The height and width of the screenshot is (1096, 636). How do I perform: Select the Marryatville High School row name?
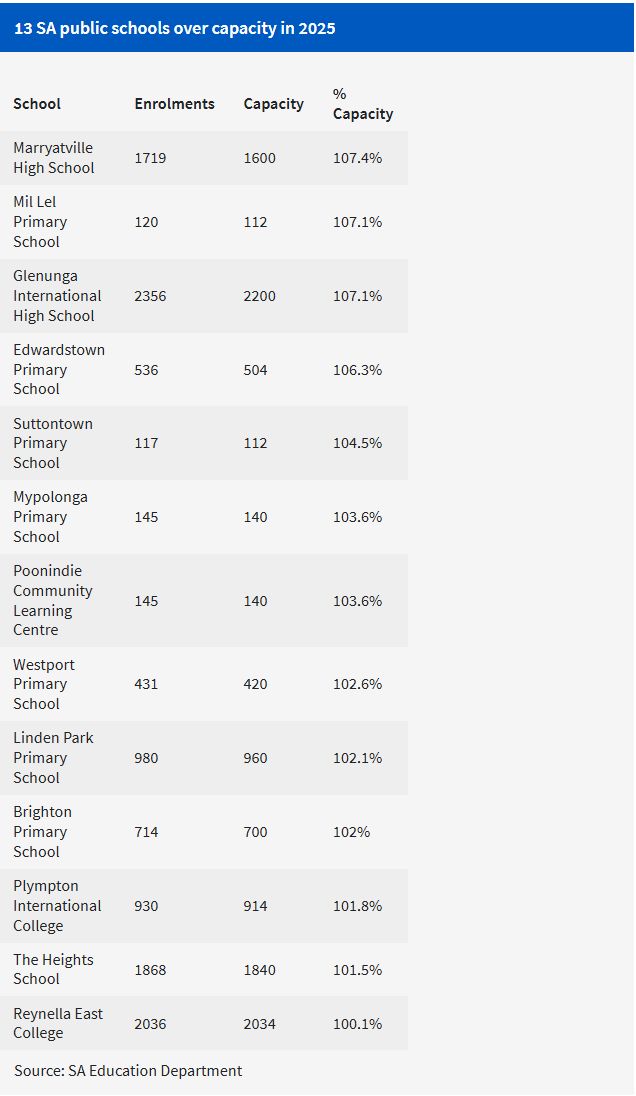[54, 158]
